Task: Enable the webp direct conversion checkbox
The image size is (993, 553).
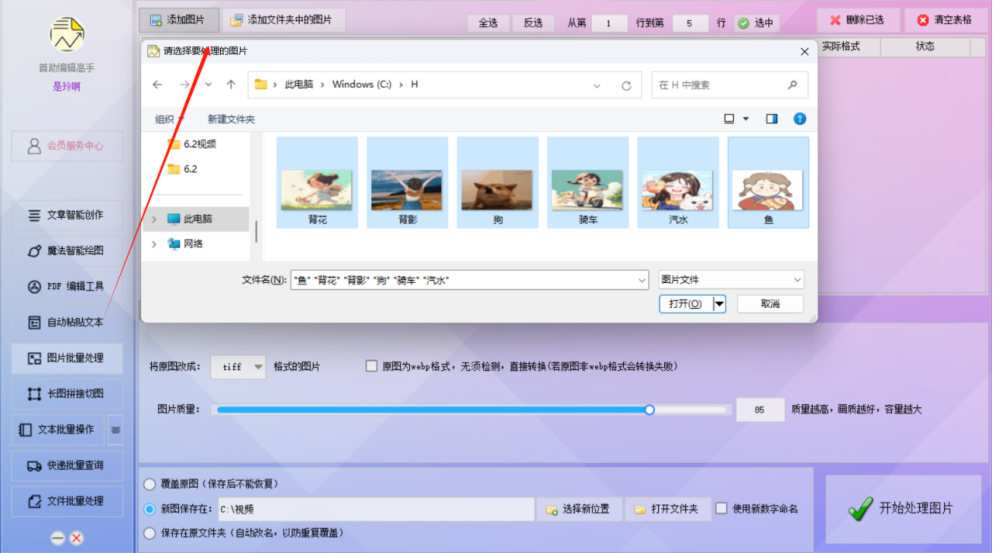Action: coord(371,365)
